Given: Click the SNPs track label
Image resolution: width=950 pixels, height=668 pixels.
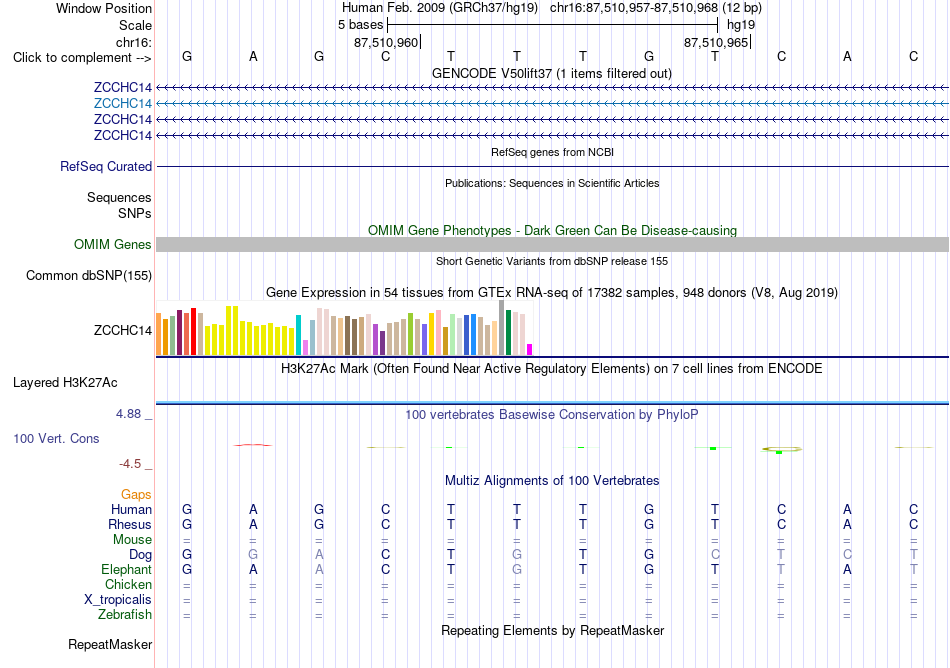Looking at the screenshot, I should click(135, 213).
